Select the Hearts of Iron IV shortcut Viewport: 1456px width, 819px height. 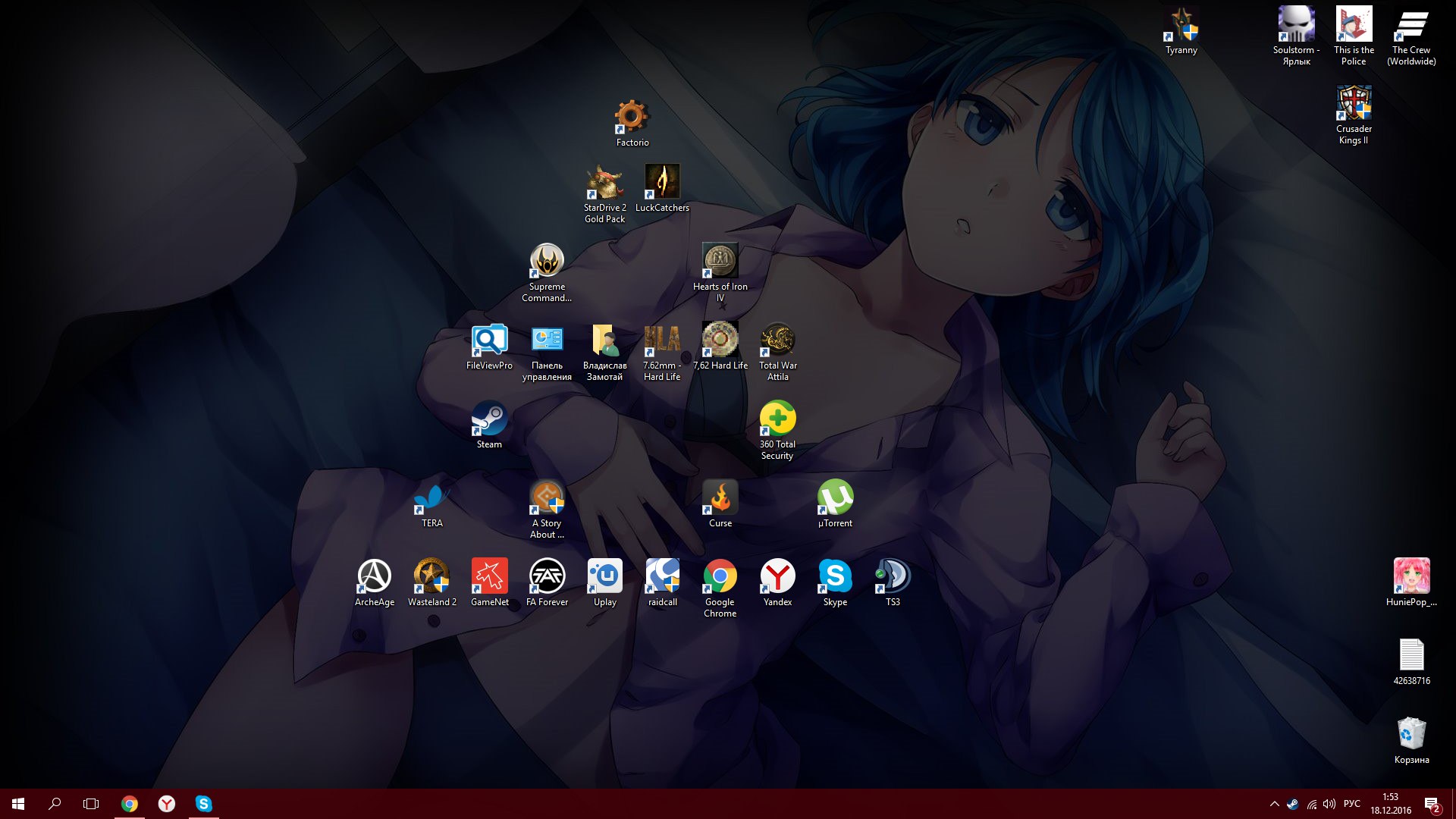(720, 262)
